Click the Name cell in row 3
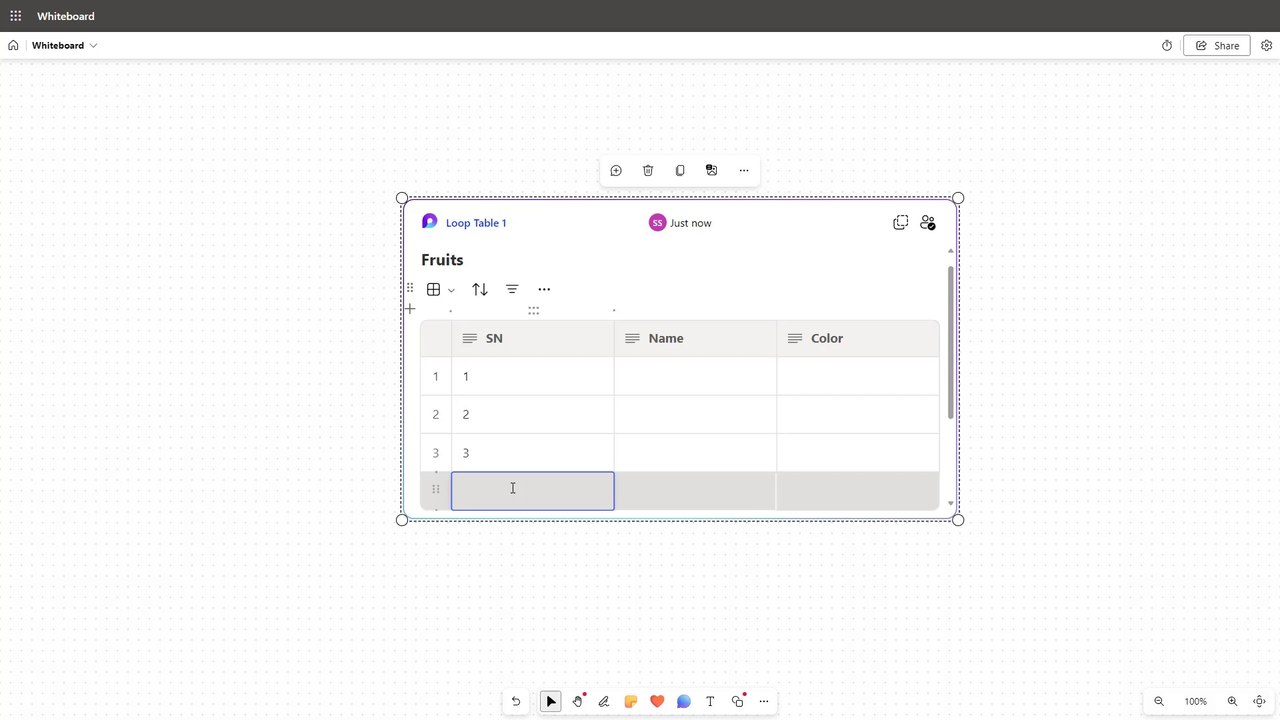 click(x=695, y=453)
